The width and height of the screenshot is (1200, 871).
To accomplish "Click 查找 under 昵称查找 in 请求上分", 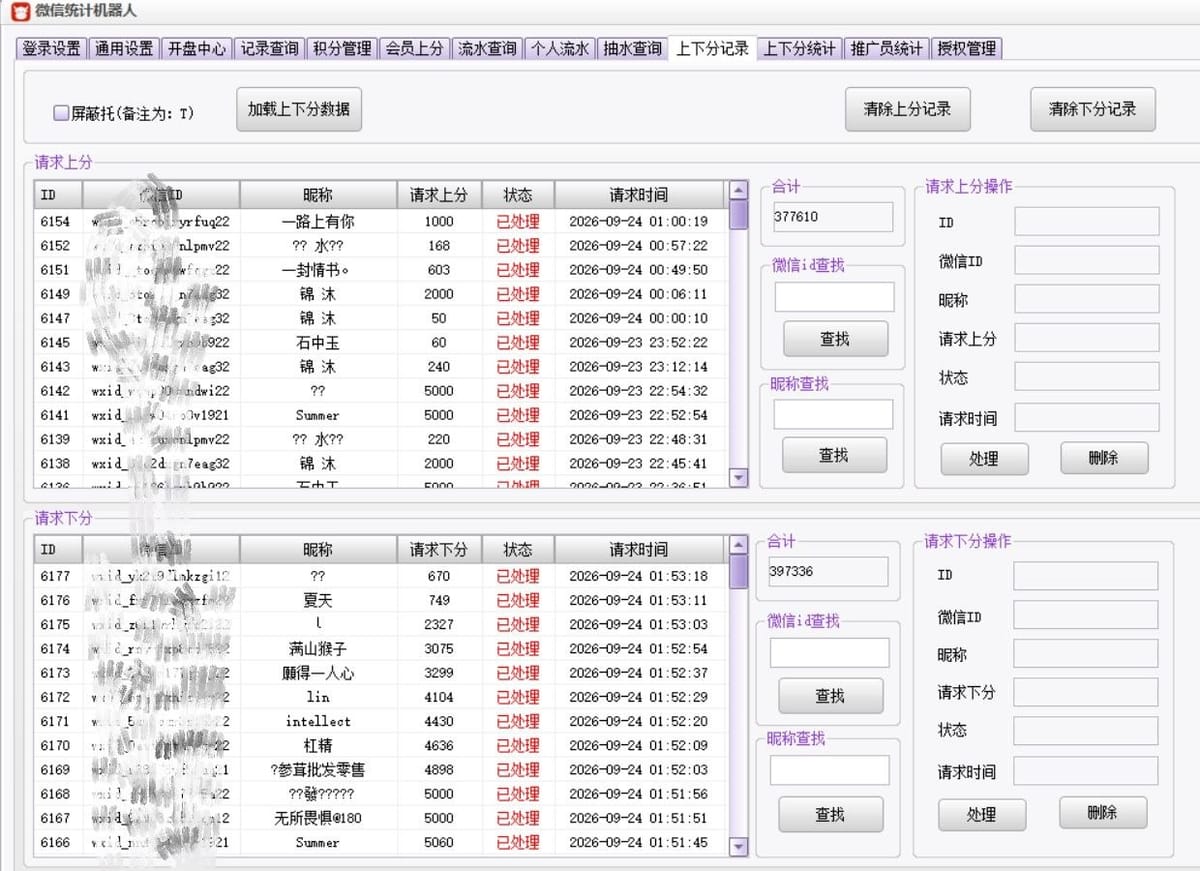I will point(834,455).
